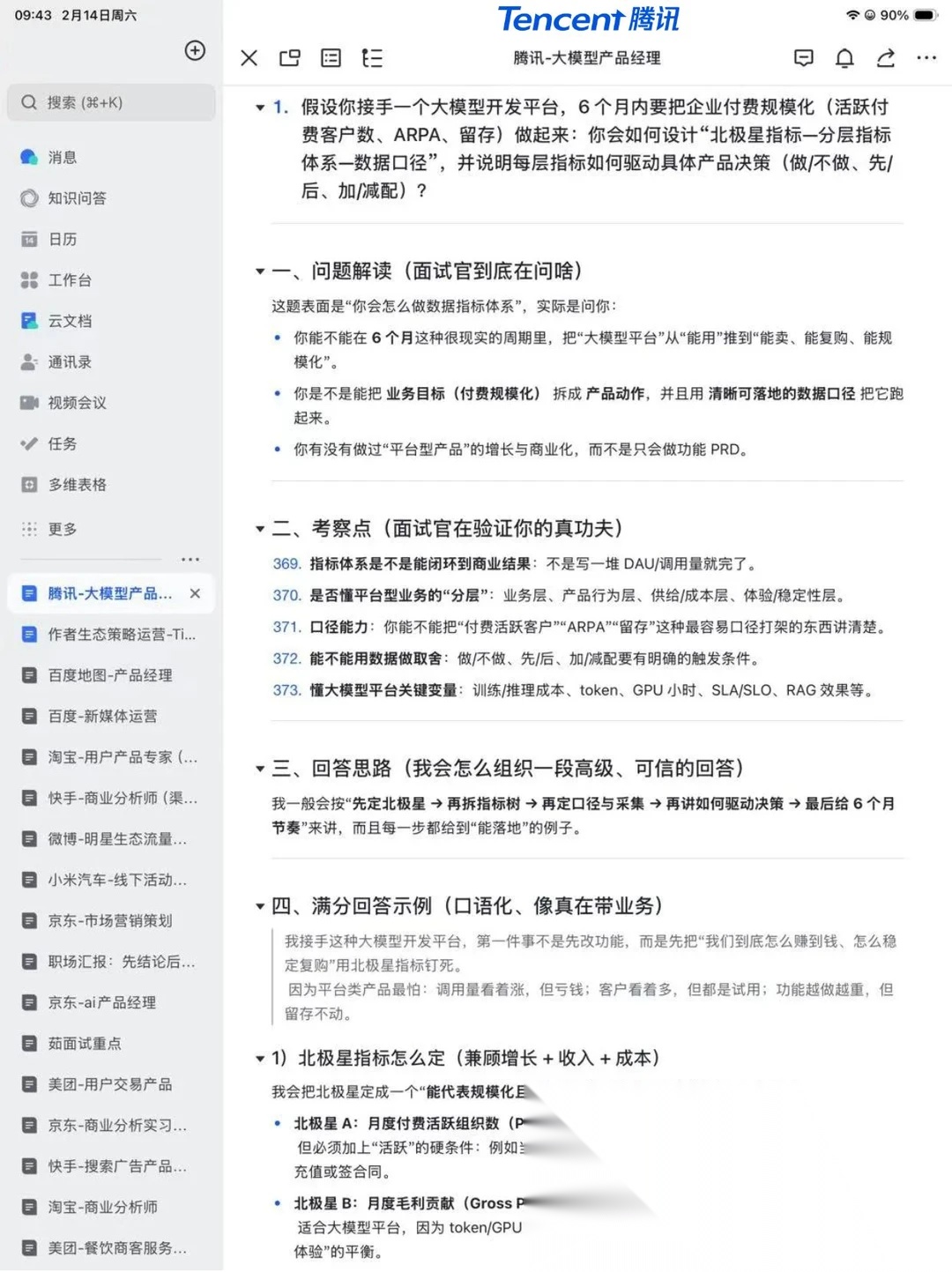The image size is (952, 1272).
Task: Collapse numbered item 1 question block
Action: tap(260, 108)
